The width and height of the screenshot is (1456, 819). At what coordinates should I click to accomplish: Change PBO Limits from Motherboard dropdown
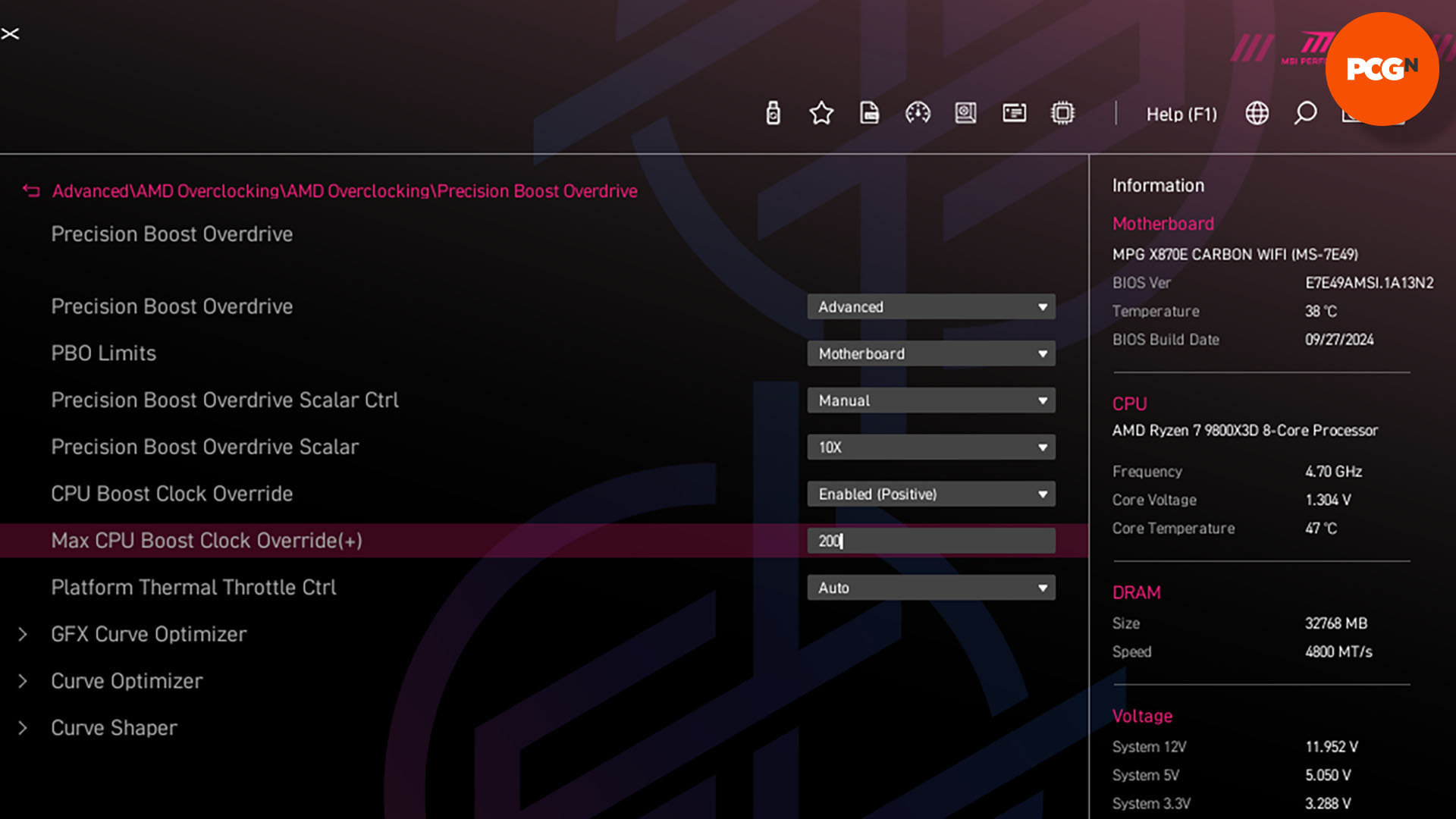click(931, 353)
